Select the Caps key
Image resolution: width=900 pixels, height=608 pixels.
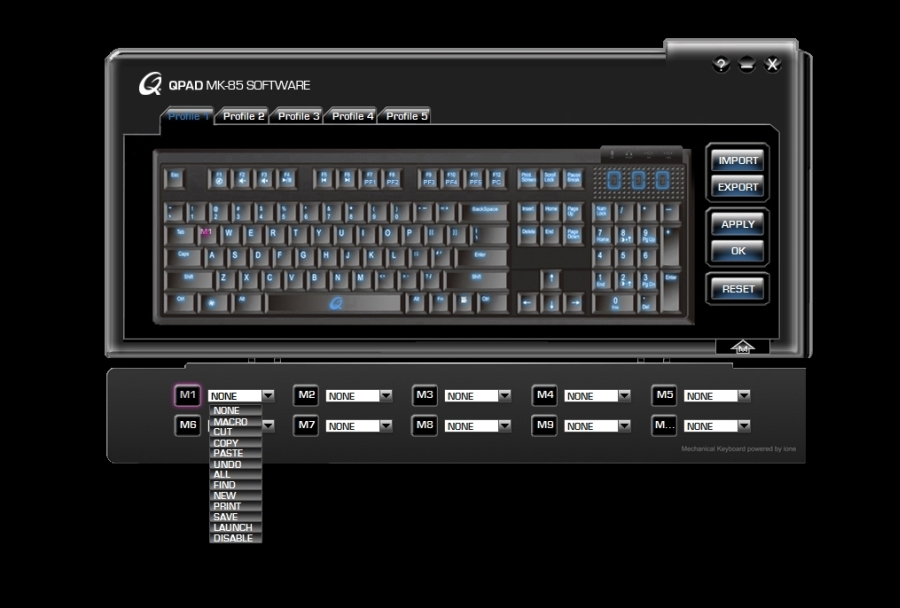tap(184, 257)
